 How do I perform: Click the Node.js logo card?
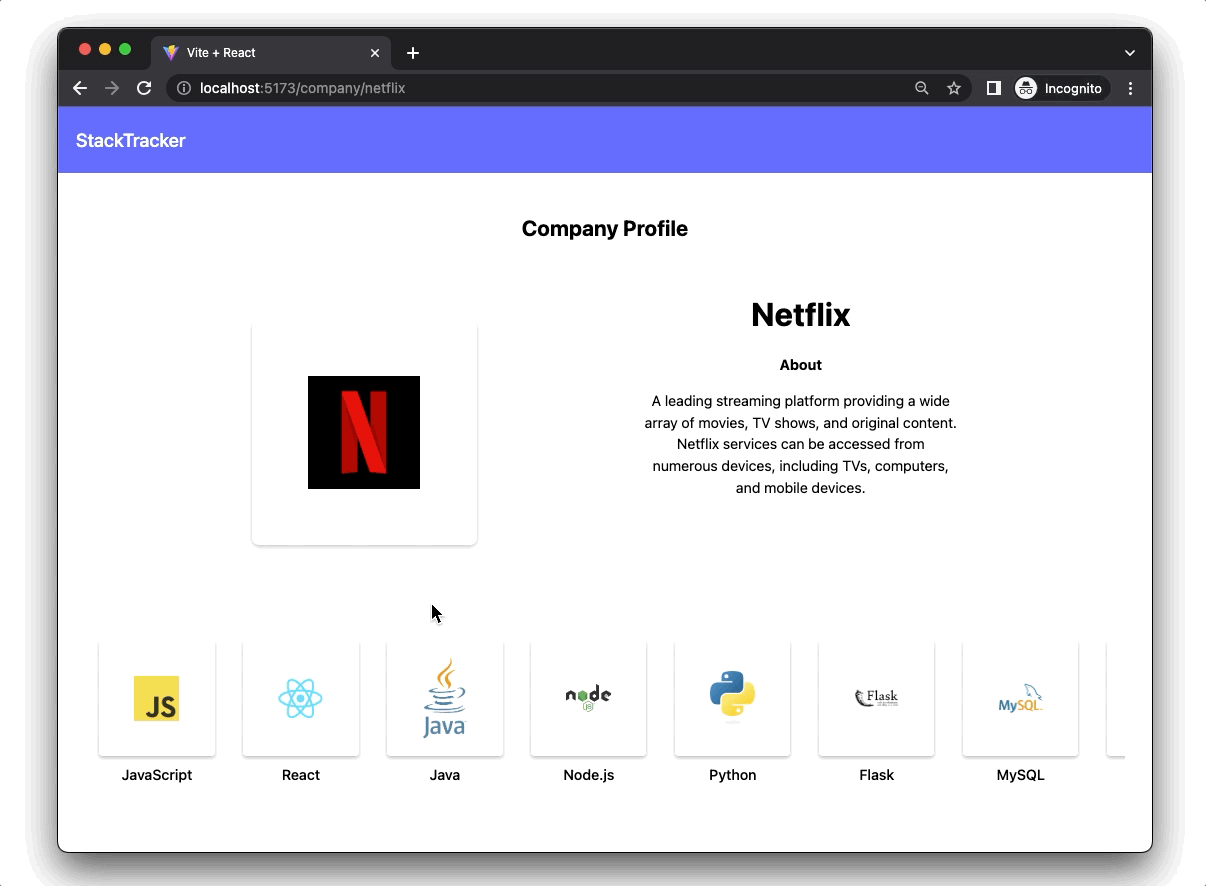pos(589,699)
